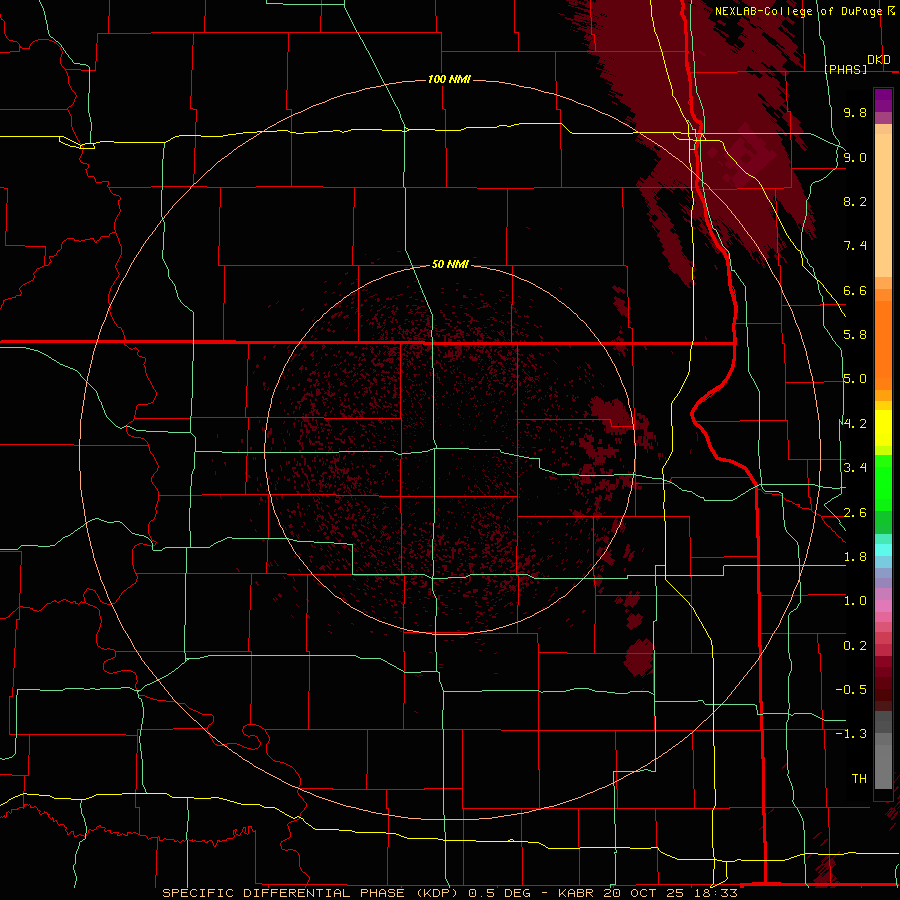Click the 9.8 scale value
This screenshot has width=900, height=900.
(855, 112)
